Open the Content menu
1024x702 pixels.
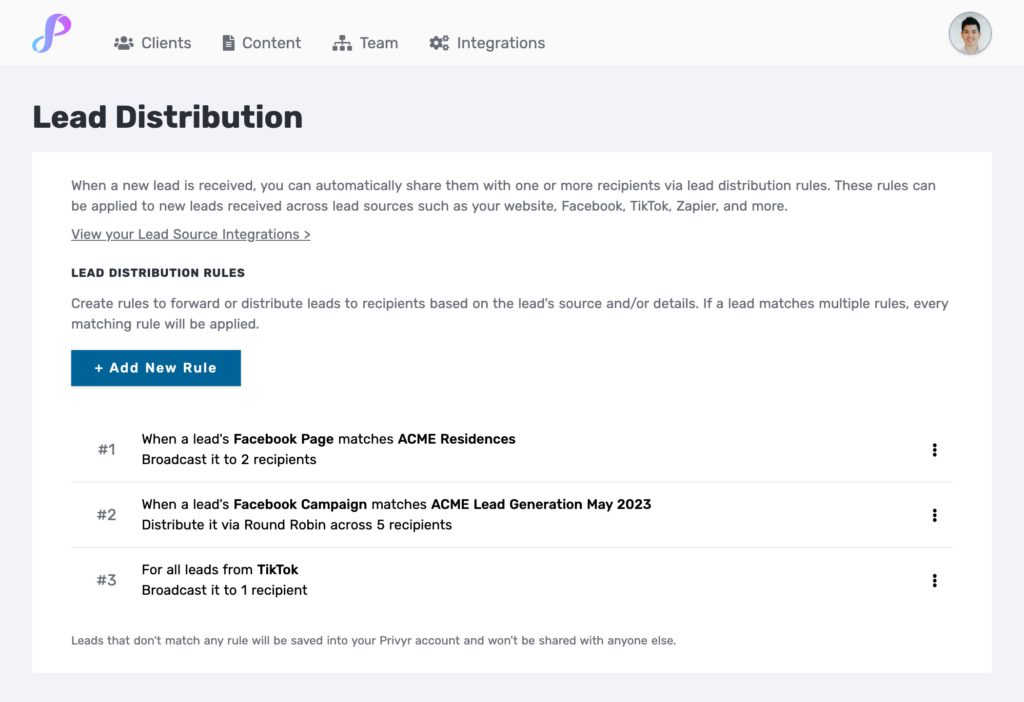pyautogui.click(x=261, y=43)
